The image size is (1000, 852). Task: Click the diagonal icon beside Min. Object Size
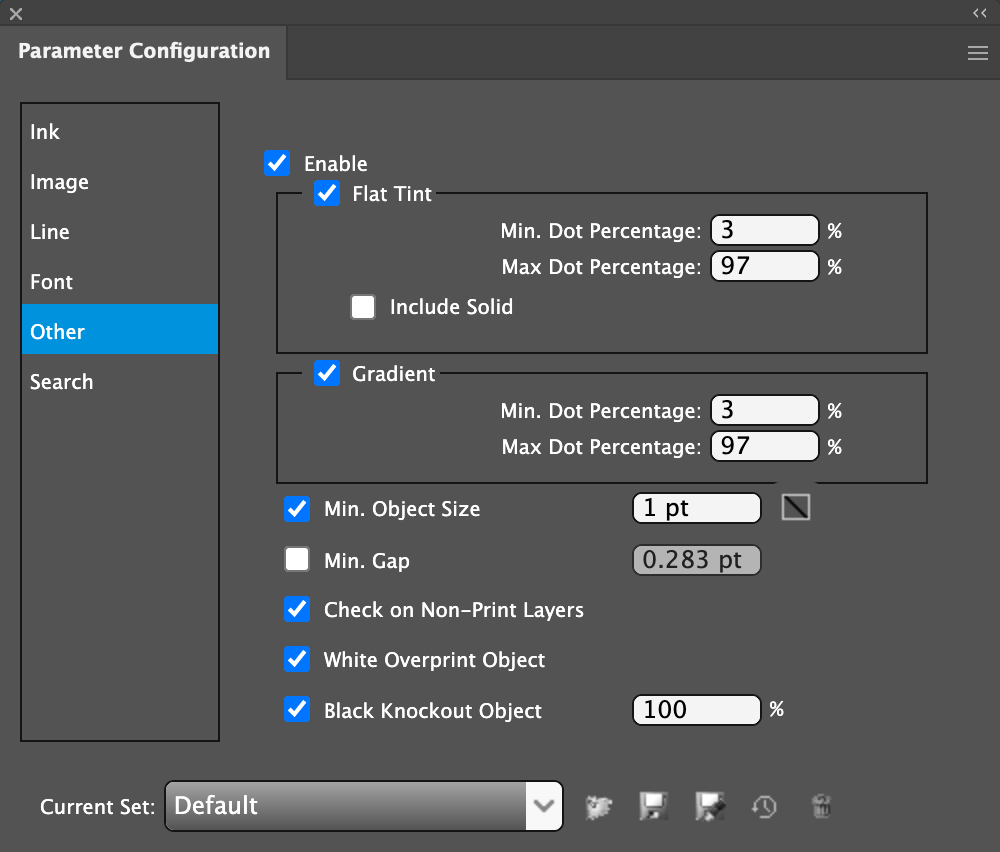coord(795,508)
